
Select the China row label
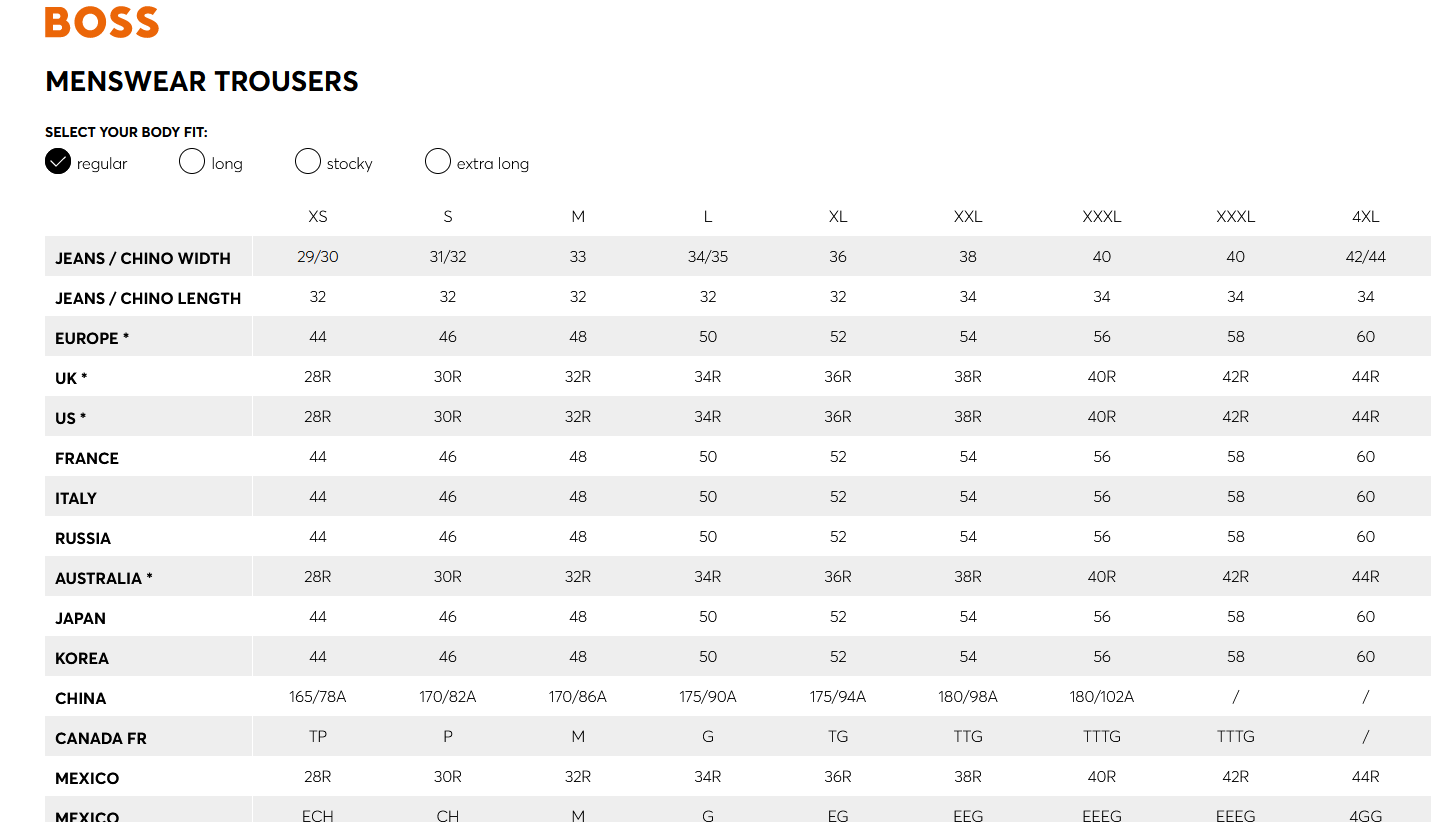[x=81, y=698]
